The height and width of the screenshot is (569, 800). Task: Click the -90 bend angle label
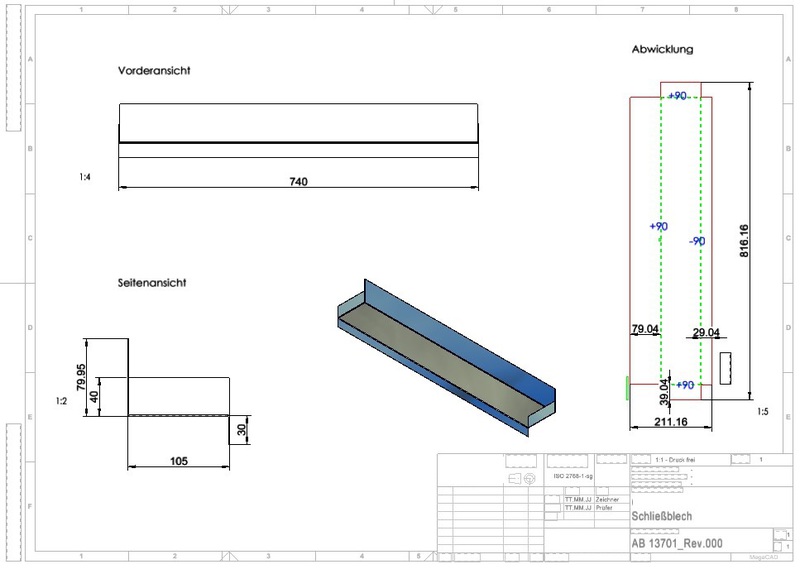[x=697, y=241]
